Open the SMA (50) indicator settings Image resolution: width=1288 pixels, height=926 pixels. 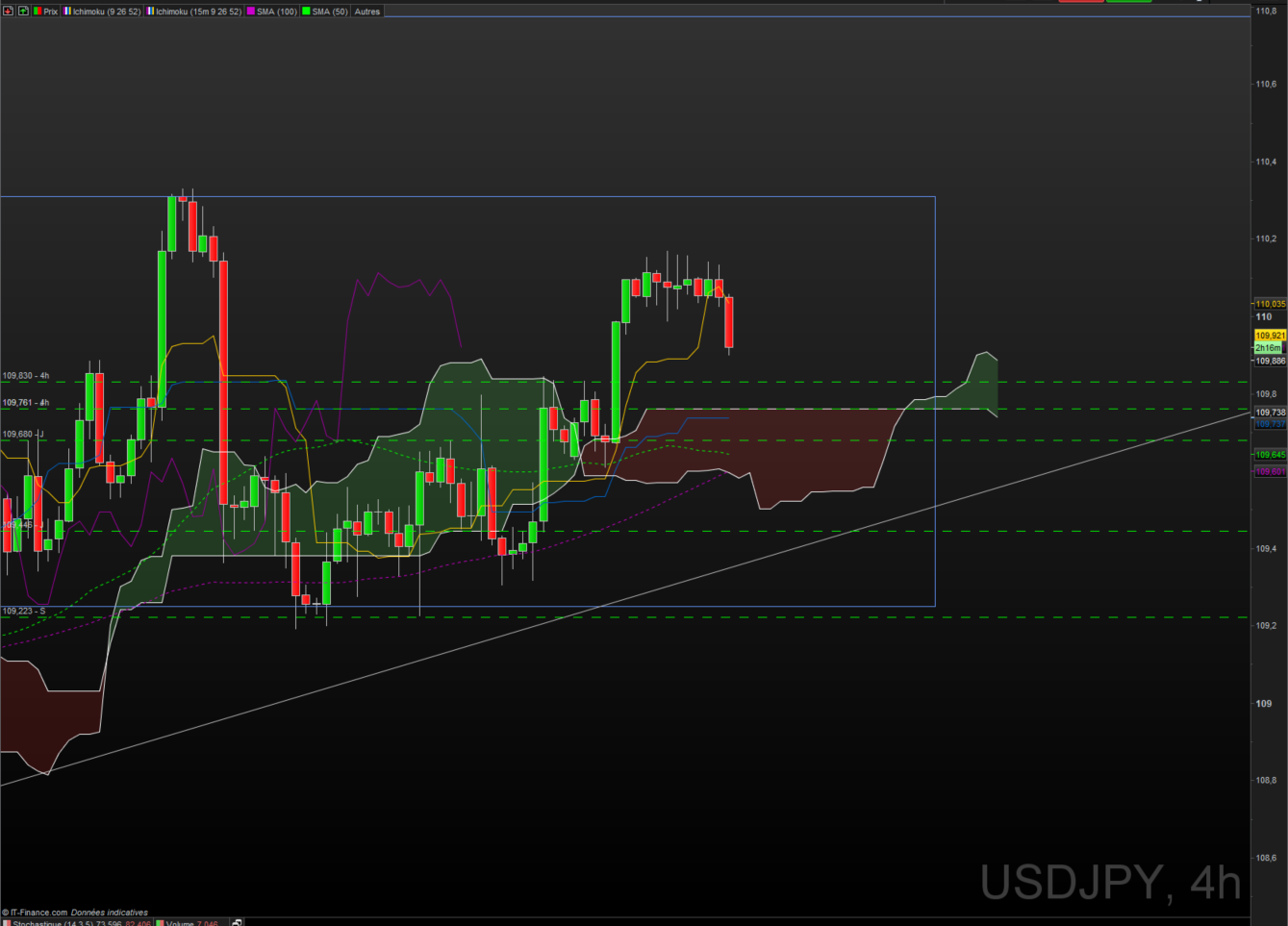click(x=325, y=12)
